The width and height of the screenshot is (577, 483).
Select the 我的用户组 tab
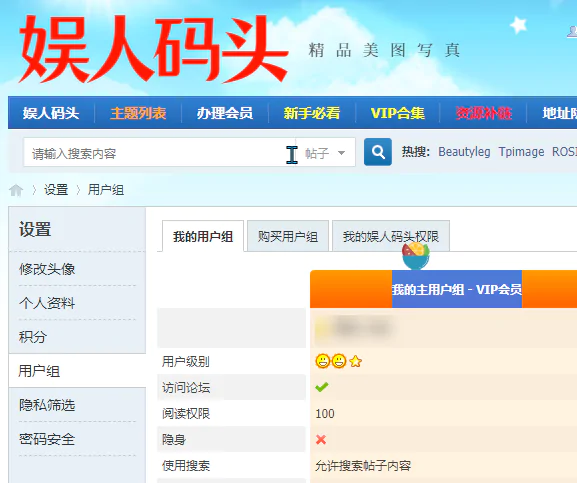[203, 236]
